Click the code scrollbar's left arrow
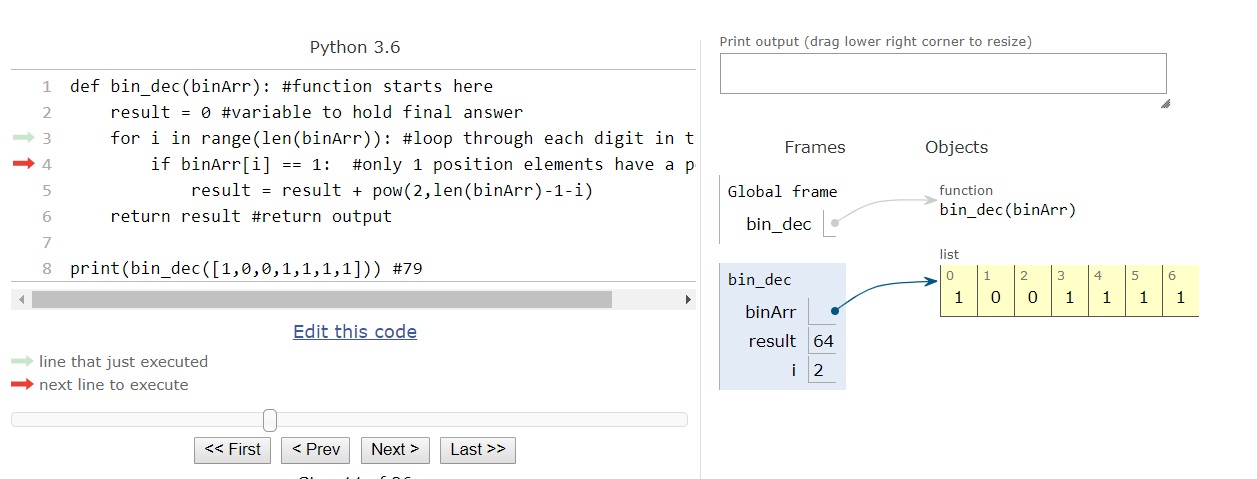Image resolution: width=1257 pixels, height=479 pixels. 19,300
